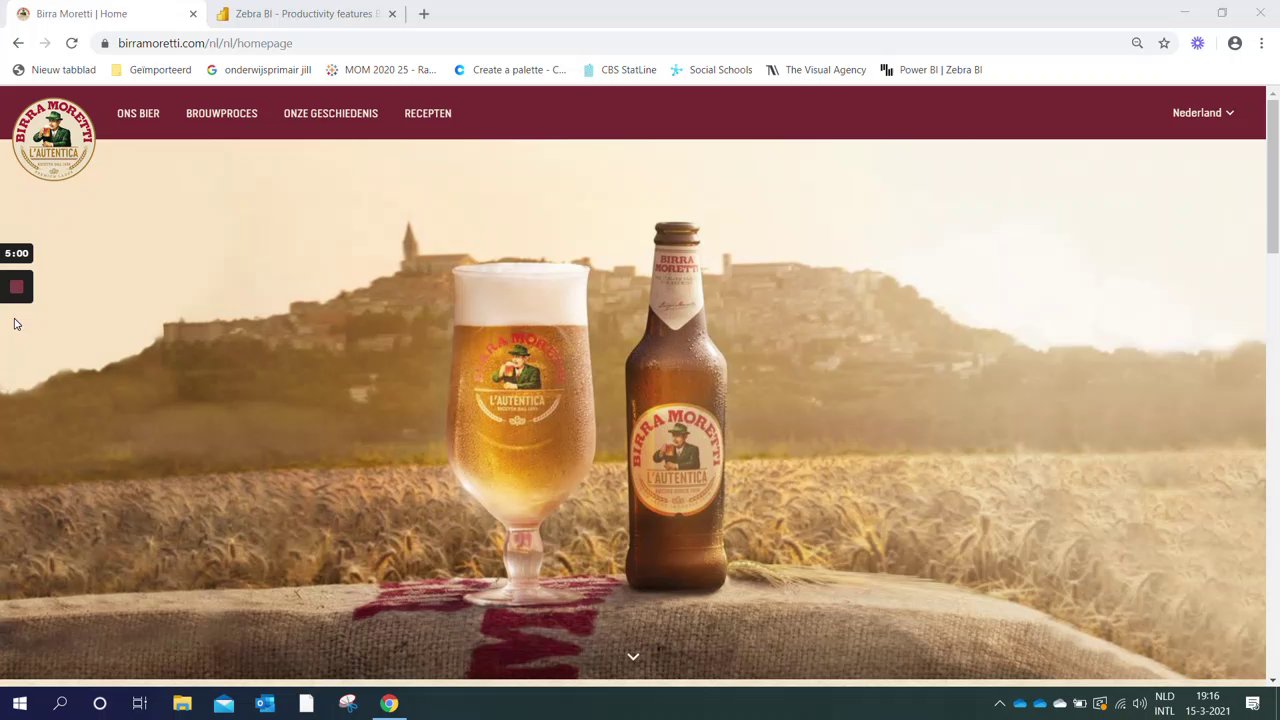Open Windows taskbar search
This screenshot has height=720, width=1280.
click(x=60, y=704)
